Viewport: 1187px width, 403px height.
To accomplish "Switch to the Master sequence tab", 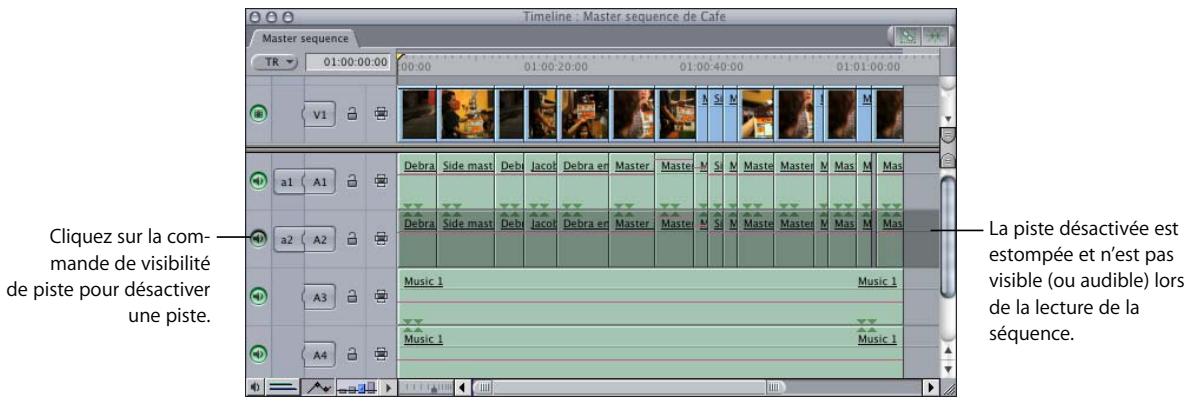I will [x=305, y=38].
